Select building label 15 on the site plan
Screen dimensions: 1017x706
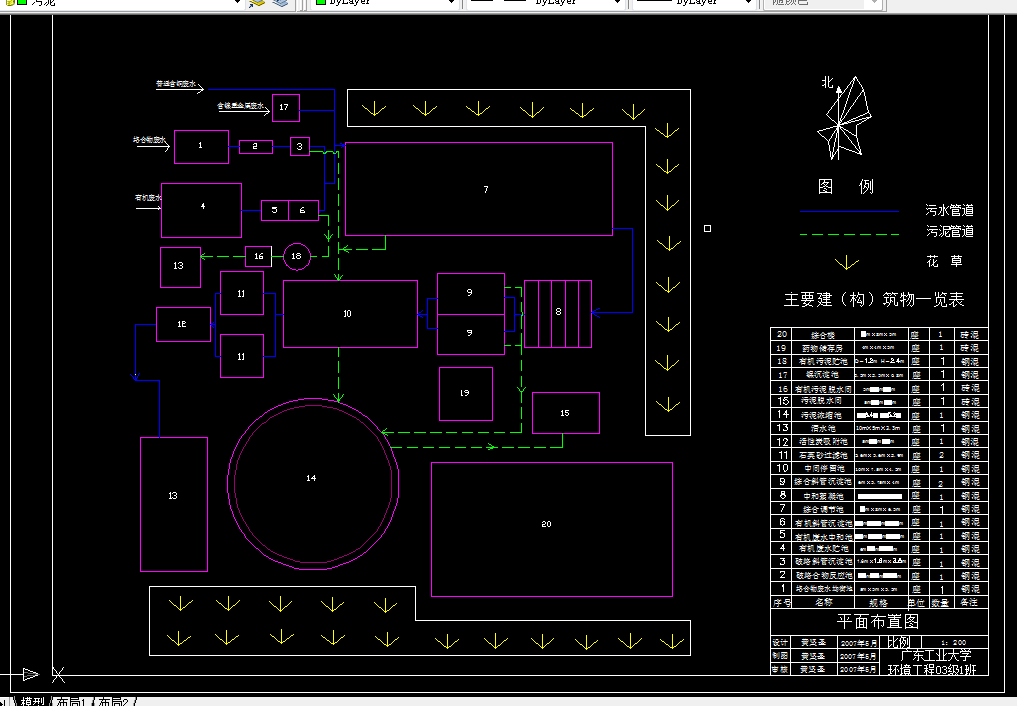pos(565,413)
